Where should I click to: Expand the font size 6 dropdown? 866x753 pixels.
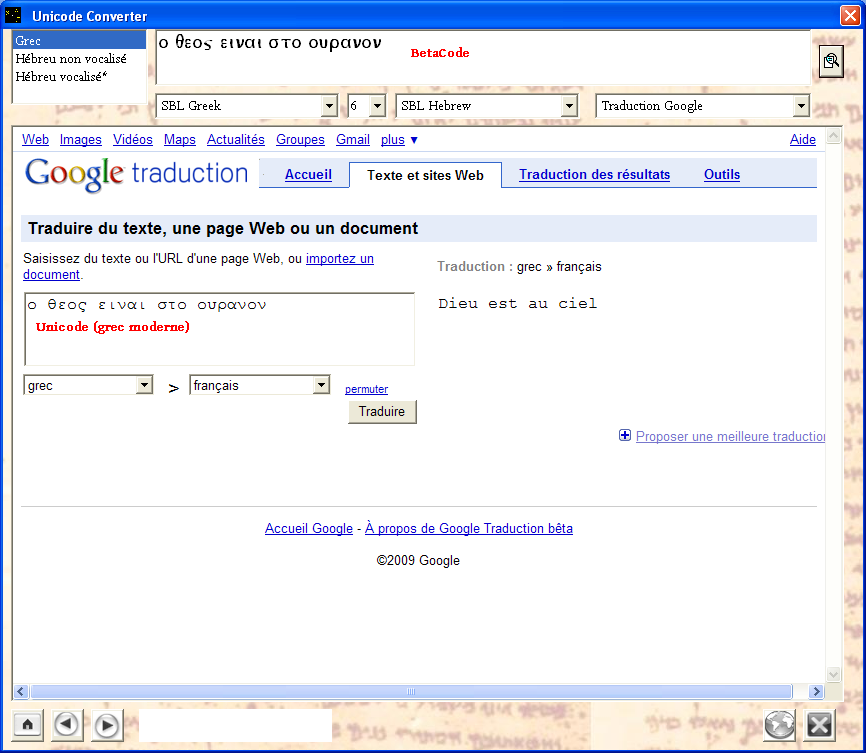coord(377,106)
